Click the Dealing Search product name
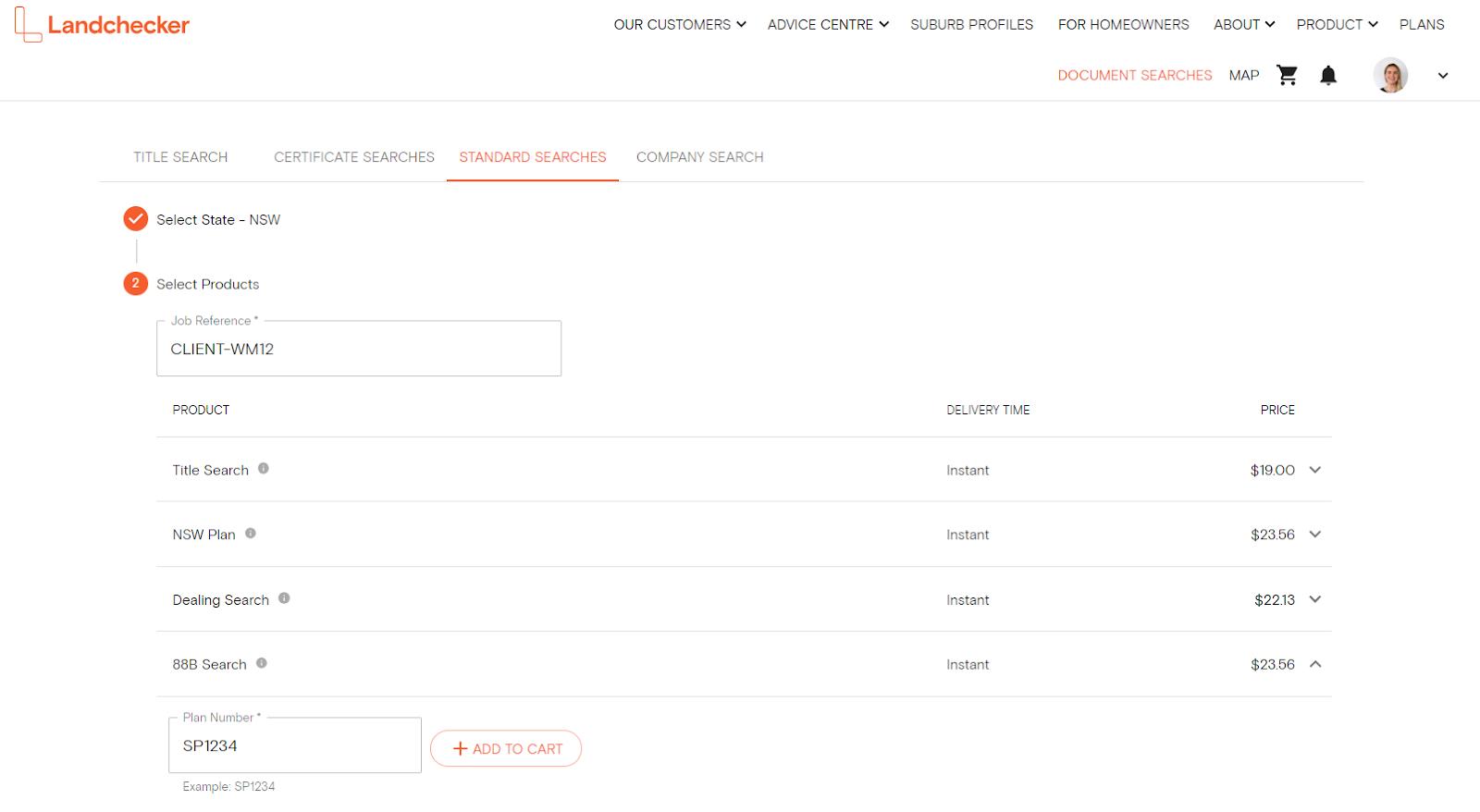This screenshot has width=1480, height=812. point(221,600)
